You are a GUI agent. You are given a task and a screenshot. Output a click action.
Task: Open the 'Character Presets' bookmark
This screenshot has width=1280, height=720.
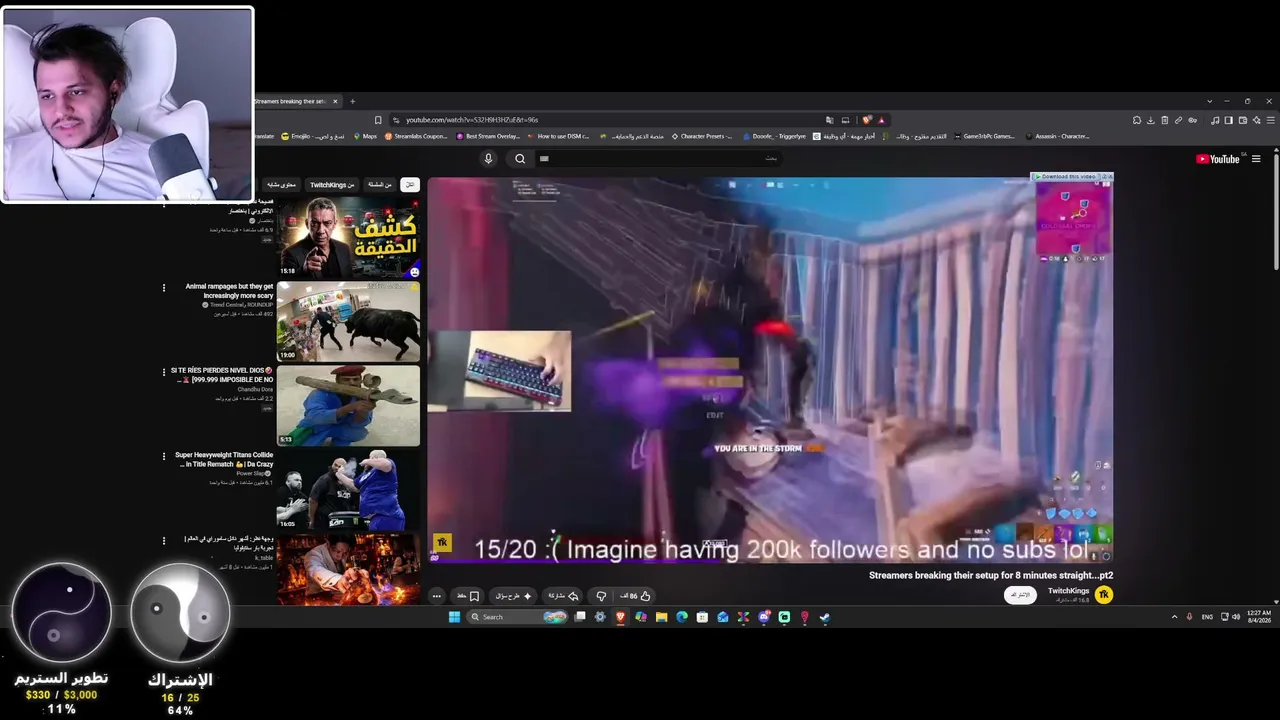coord(701,136)
